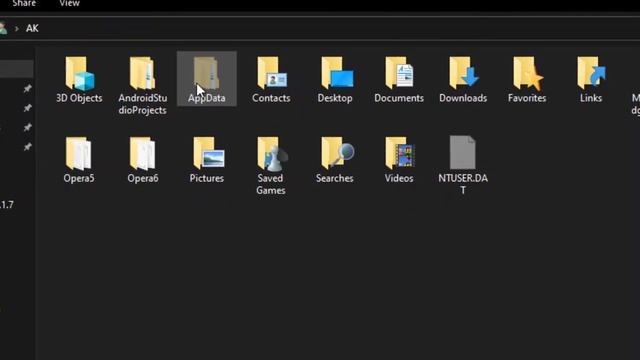Click the user icon in the address bar

3,28
